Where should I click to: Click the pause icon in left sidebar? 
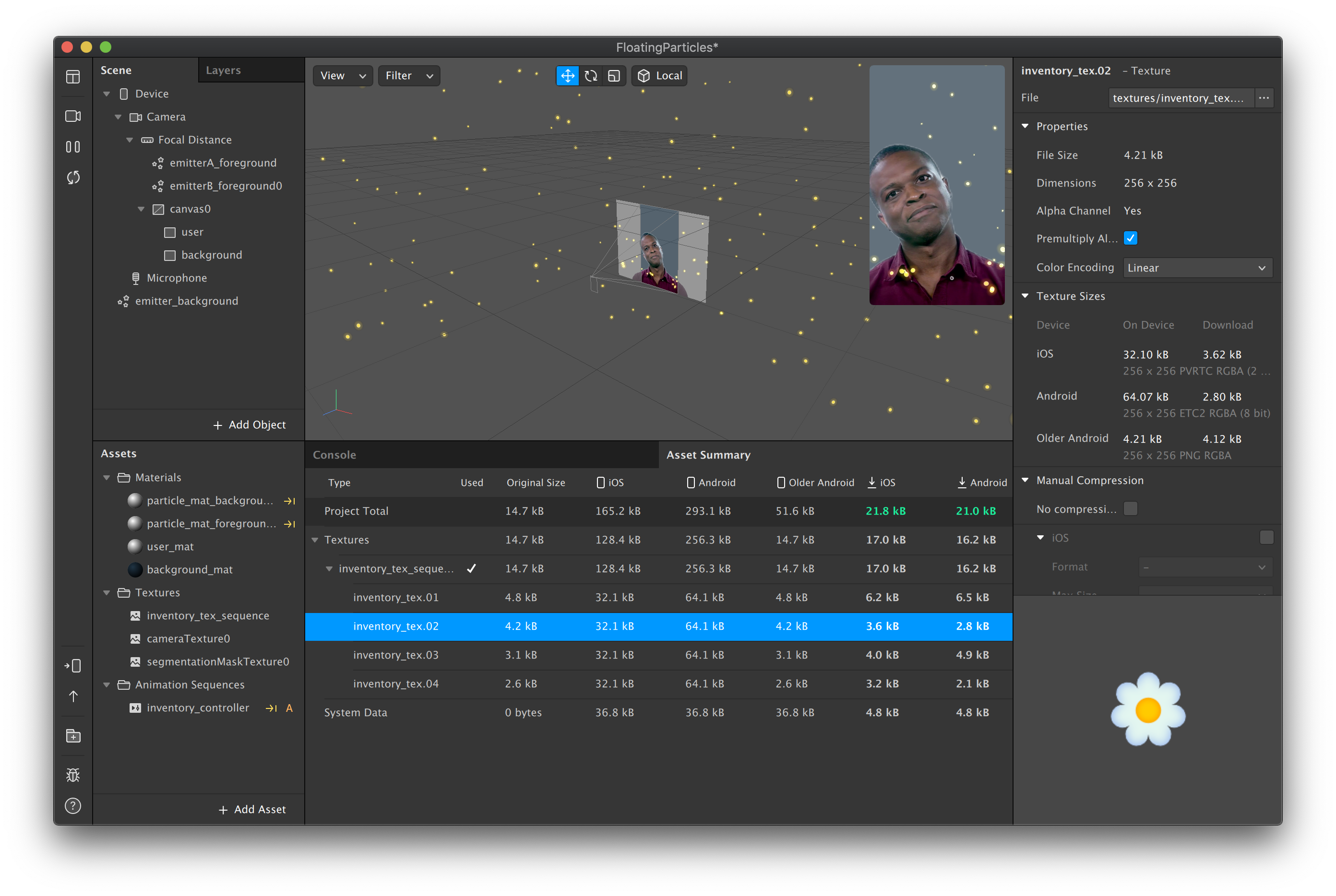tap(72, 147)
